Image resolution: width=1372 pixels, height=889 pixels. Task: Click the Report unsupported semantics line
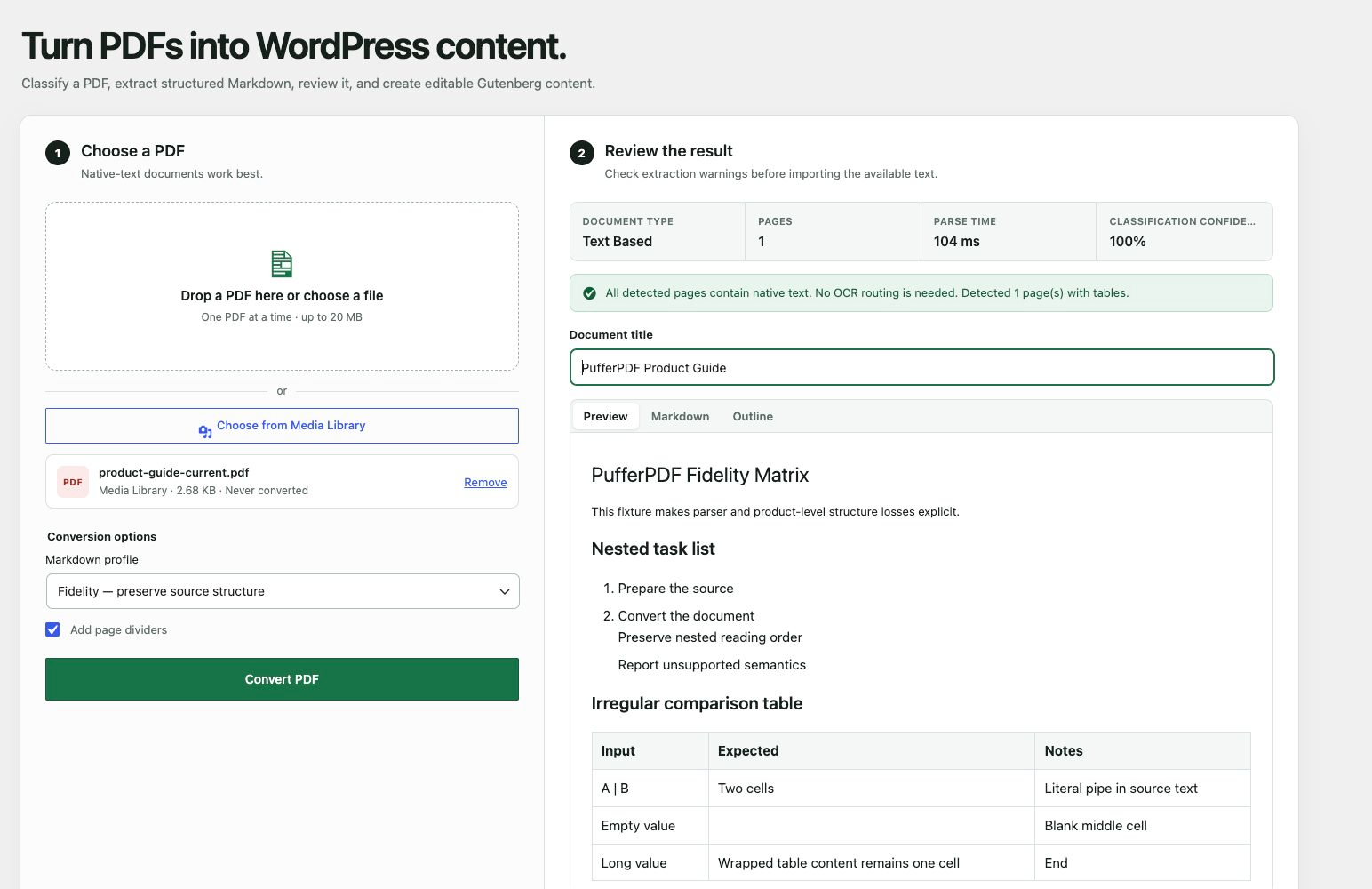pyautogui.click(x=712, y=664)
